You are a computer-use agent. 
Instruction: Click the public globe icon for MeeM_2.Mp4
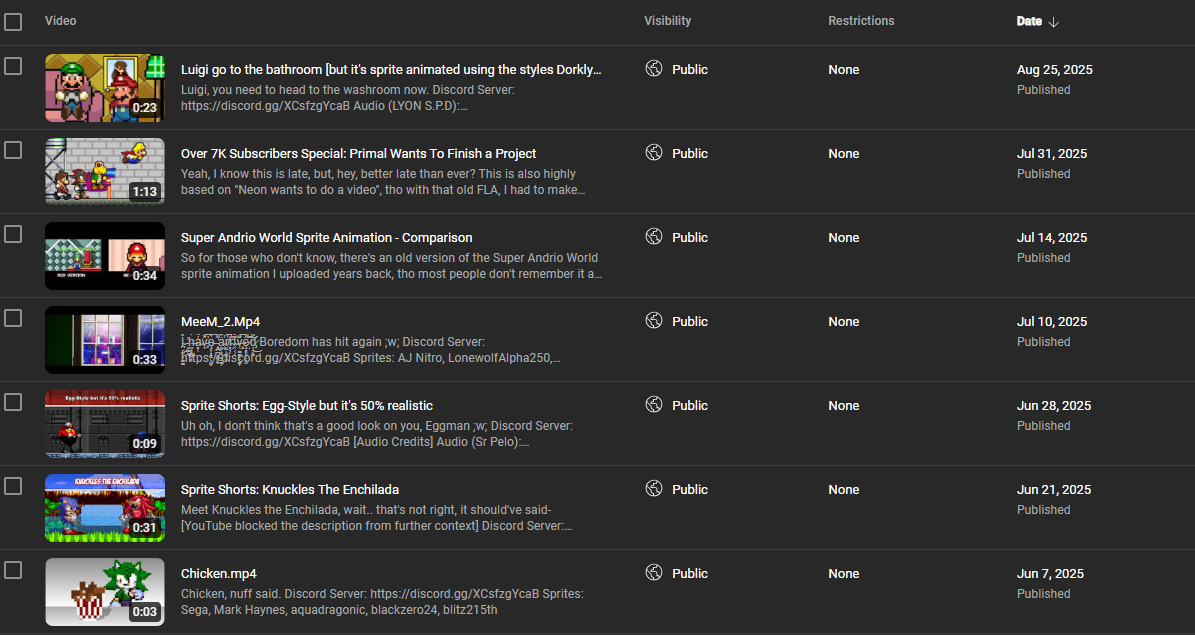(x=654, y=321)
